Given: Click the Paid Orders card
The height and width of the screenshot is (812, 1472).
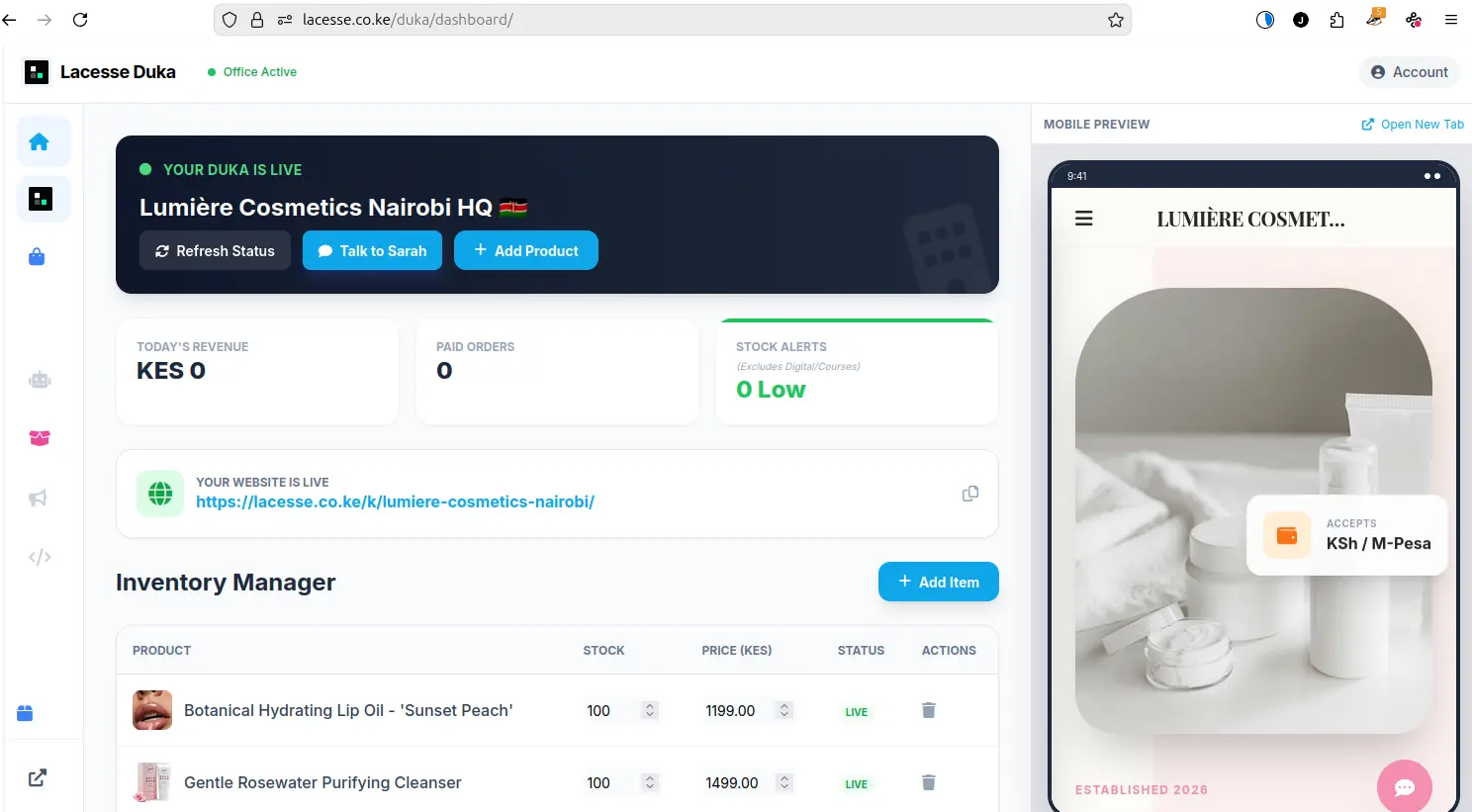Looking at the screenshot, I should pyautogui.click(x=557, y=371).
